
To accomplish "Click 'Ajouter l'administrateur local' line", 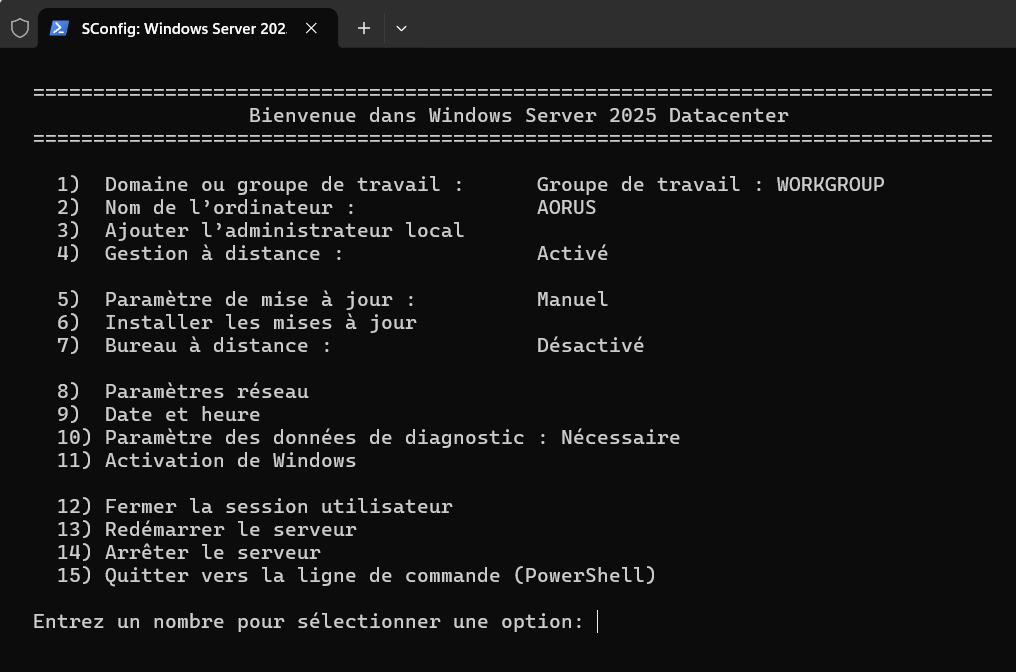I will [284, 231].
